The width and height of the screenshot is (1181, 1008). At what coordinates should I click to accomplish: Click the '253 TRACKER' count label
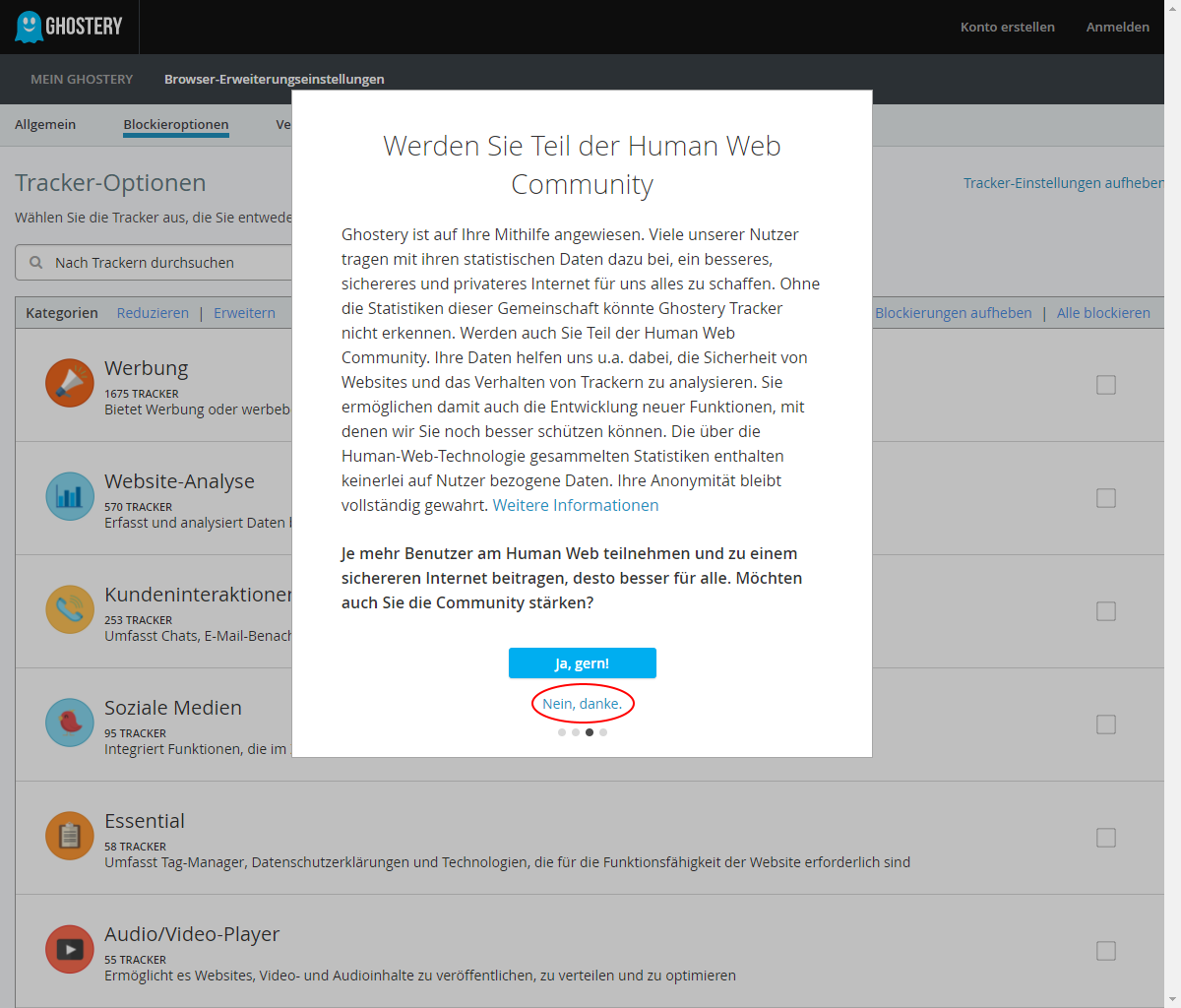pyautogui.click(x=139, y=620)
